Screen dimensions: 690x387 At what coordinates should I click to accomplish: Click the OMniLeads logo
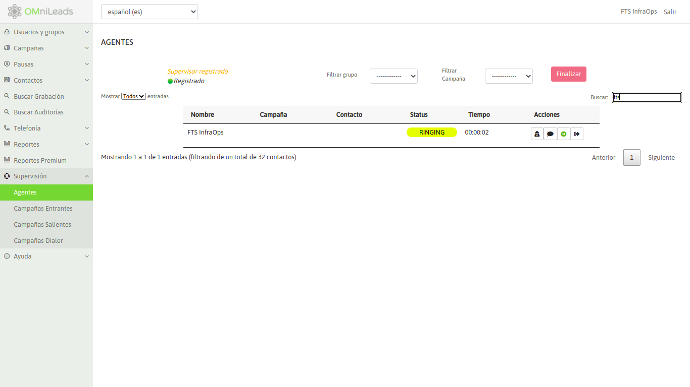point(40,11)
